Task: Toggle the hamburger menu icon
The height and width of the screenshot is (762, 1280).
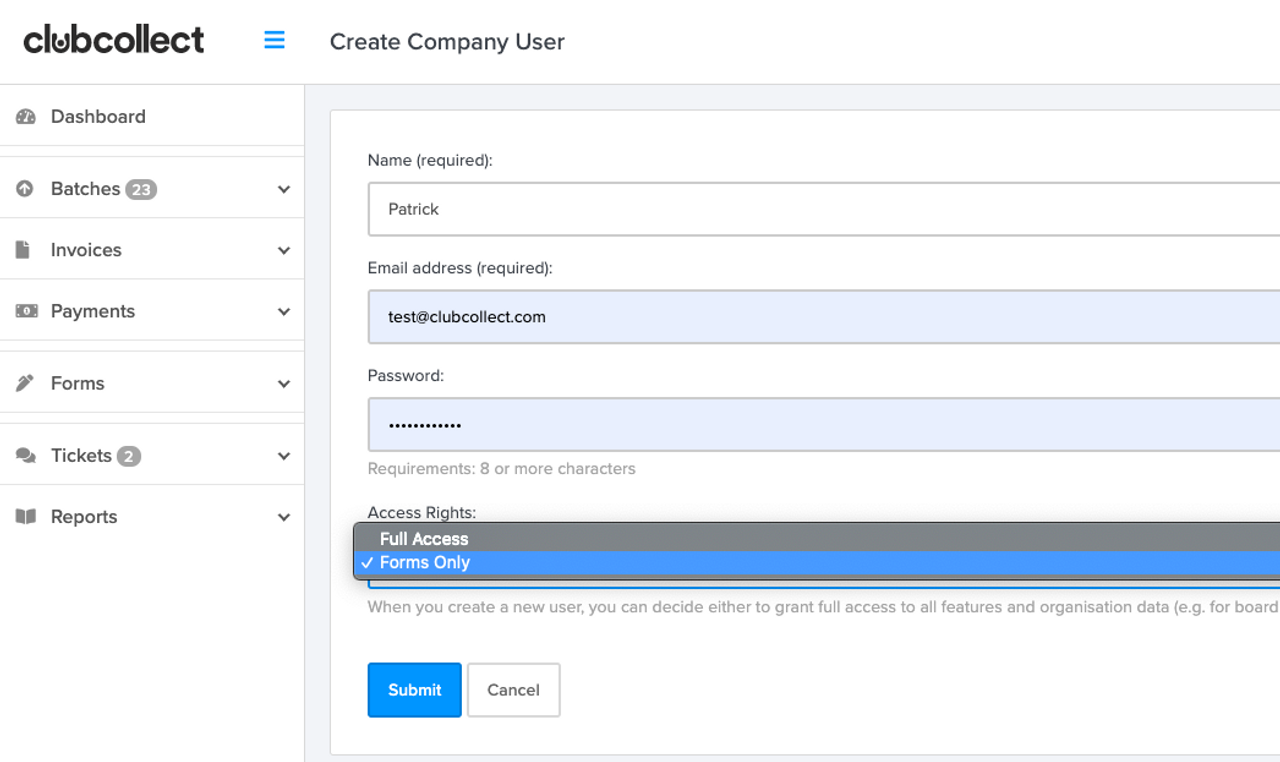Action: click(274, 40)
